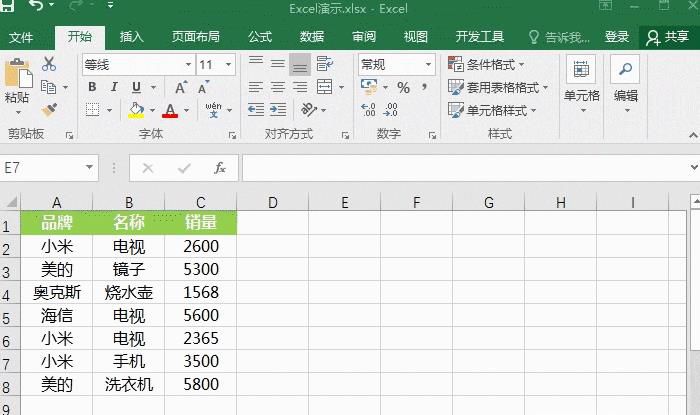Align text right
This screenshot has height=415, width=700.
(300, 87)
